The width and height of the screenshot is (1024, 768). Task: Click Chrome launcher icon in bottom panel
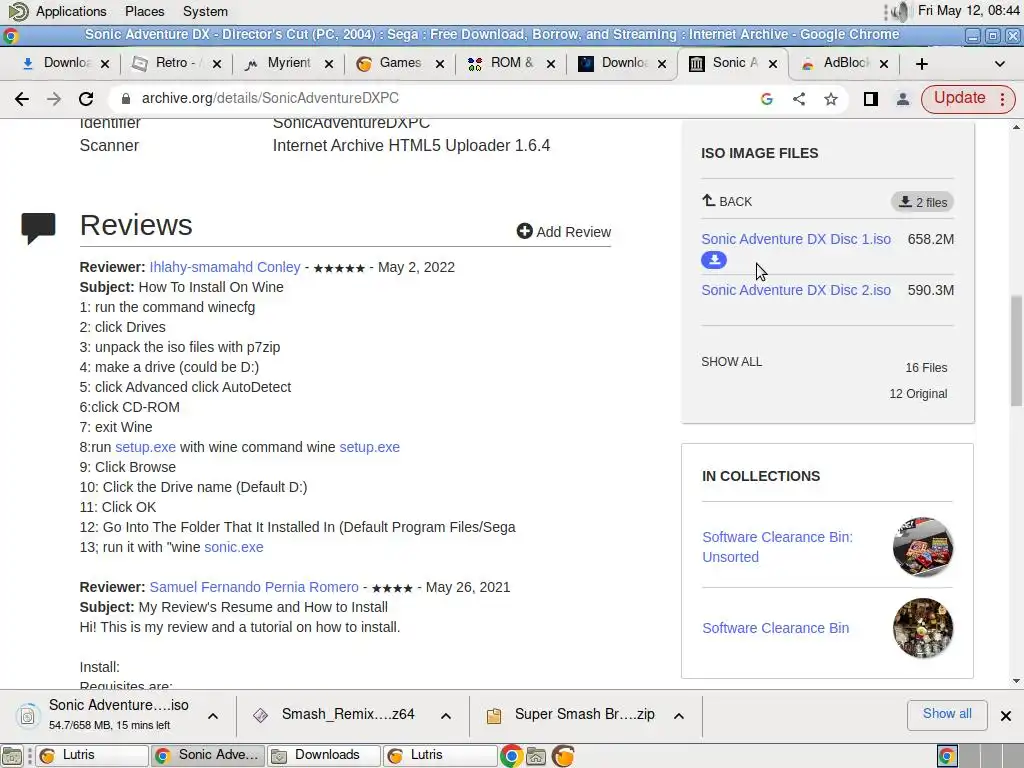(x=511, y=756)
